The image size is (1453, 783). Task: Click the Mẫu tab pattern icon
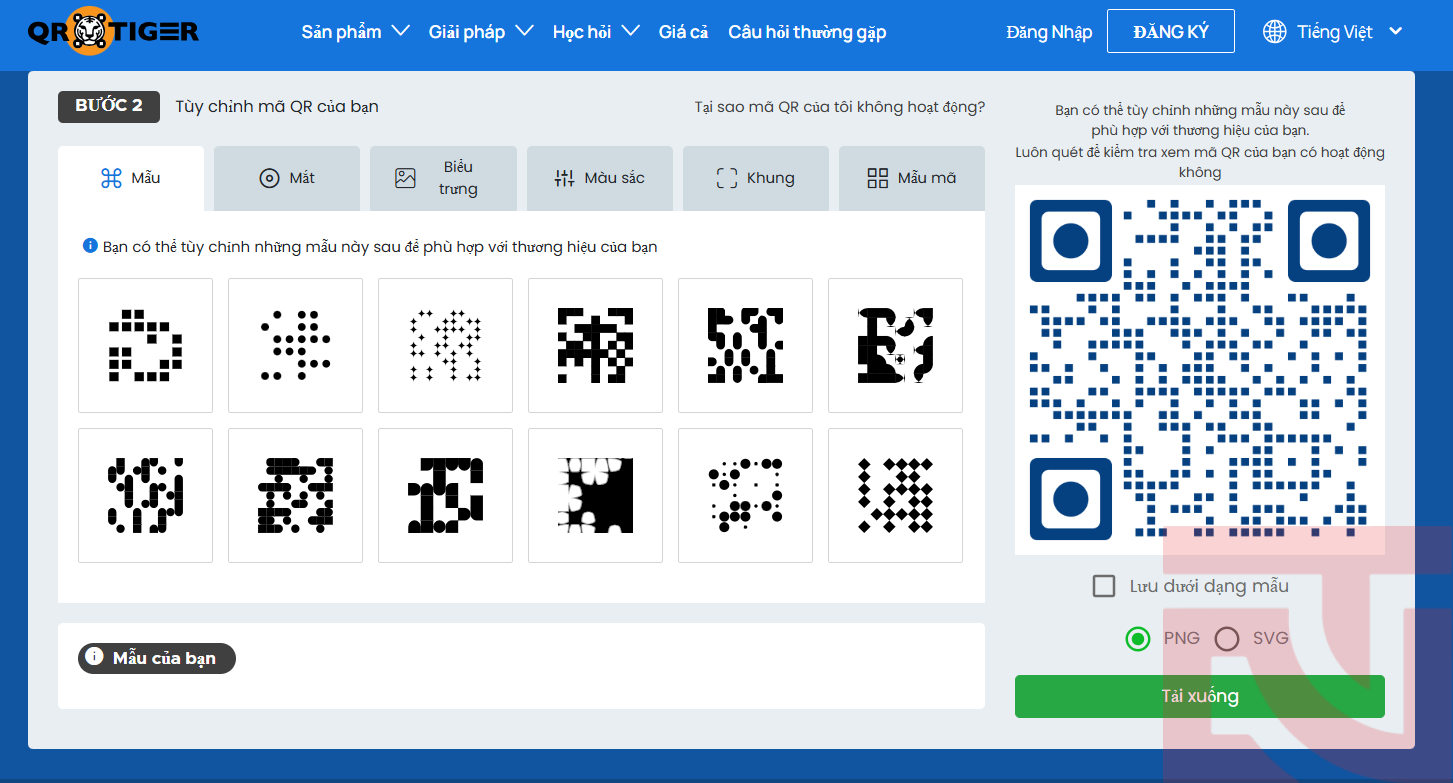112,178
